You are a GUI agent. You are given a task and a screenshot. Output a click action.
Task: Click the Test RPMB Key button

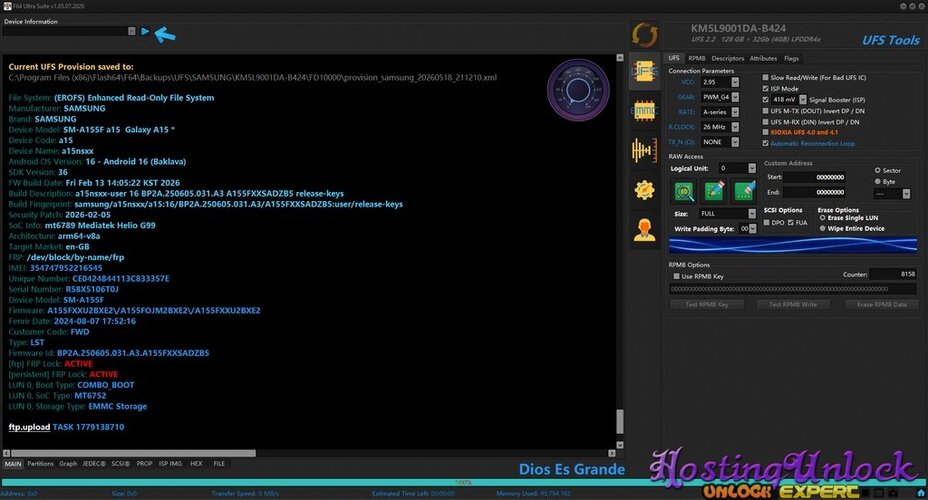point(706,304)
